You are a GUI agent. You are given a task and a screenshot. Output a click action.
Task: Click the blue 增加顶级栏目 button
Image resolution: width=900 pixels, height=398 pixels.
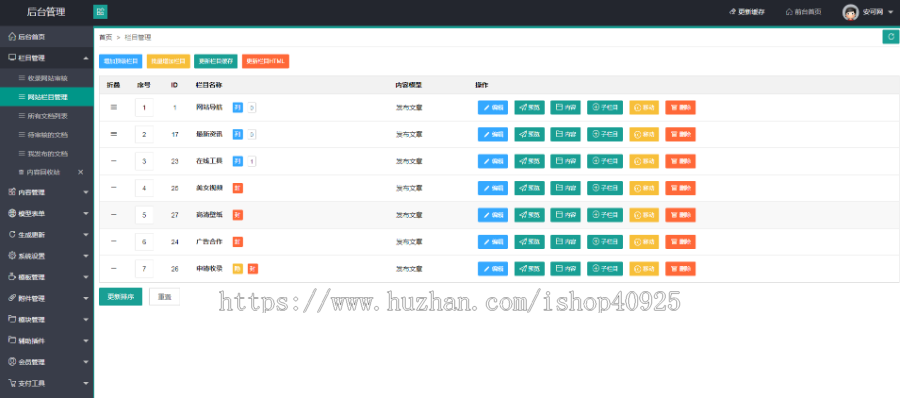[x=121, y=61]
